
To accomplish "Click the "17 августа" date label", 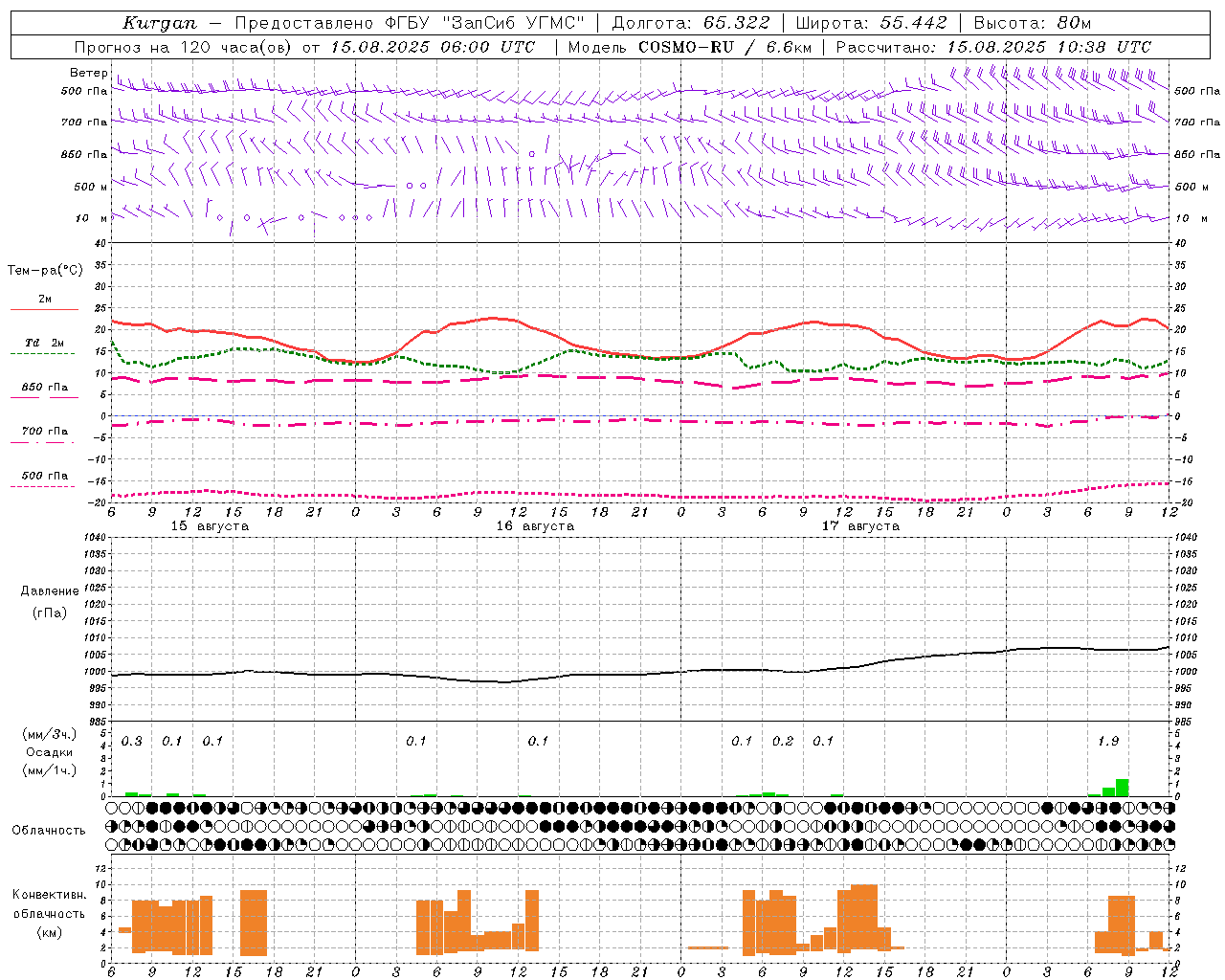I will (x=860, y=526).
